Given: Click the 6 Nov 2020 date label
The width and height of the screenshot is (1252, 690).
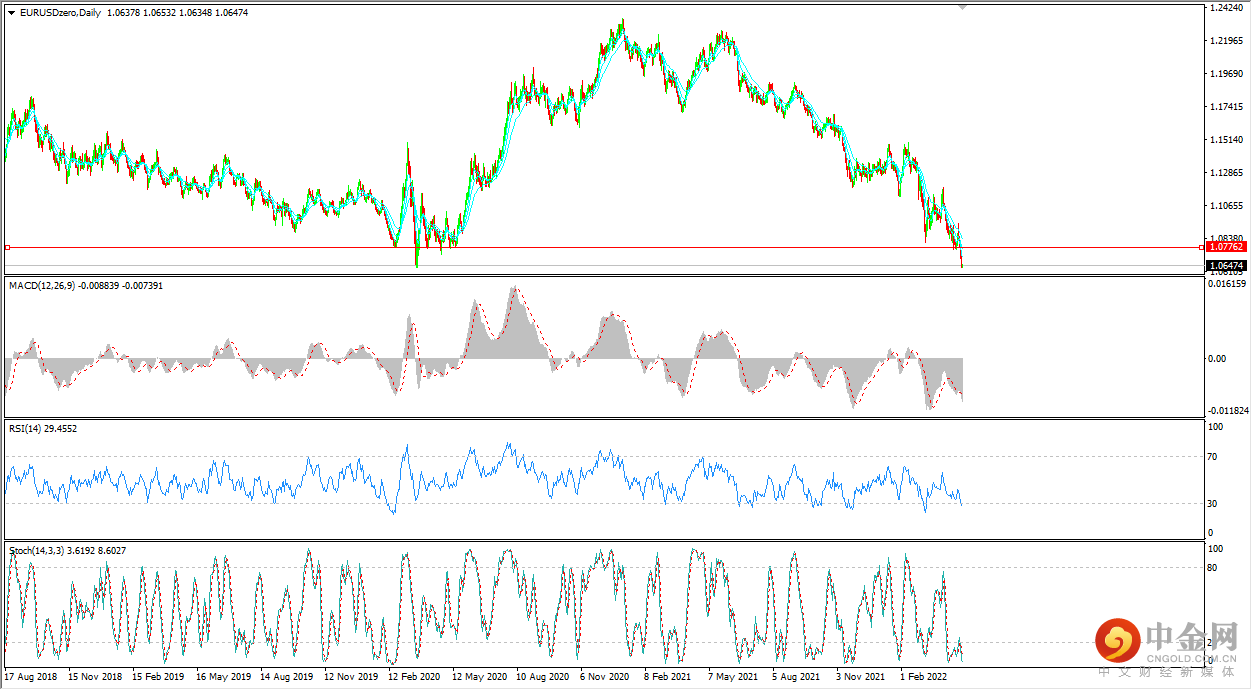Looking at the screenshot, I should 604,676.
